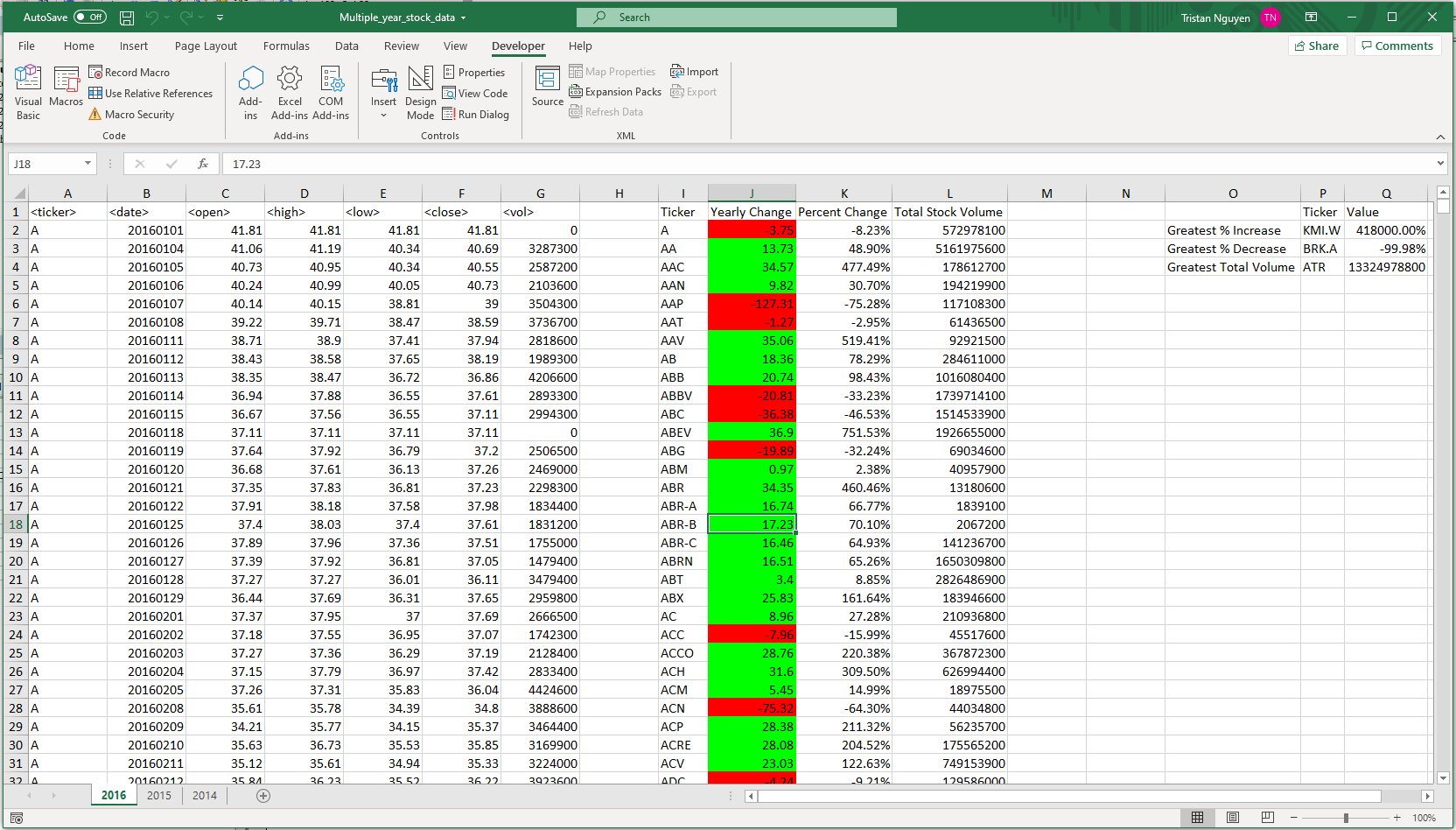This screenshot has height=830, width=1456.
Task: Open the Help tab
Action: tap(580, 46)
